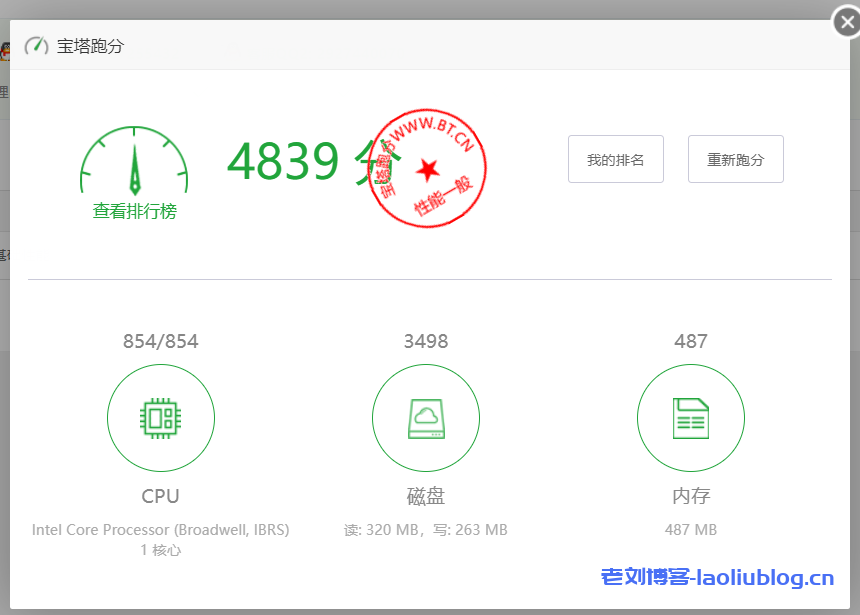This screenshot has height=615, width=860.
Task: Click the red BT.CN performance stamp
Action: coord(427,163)
